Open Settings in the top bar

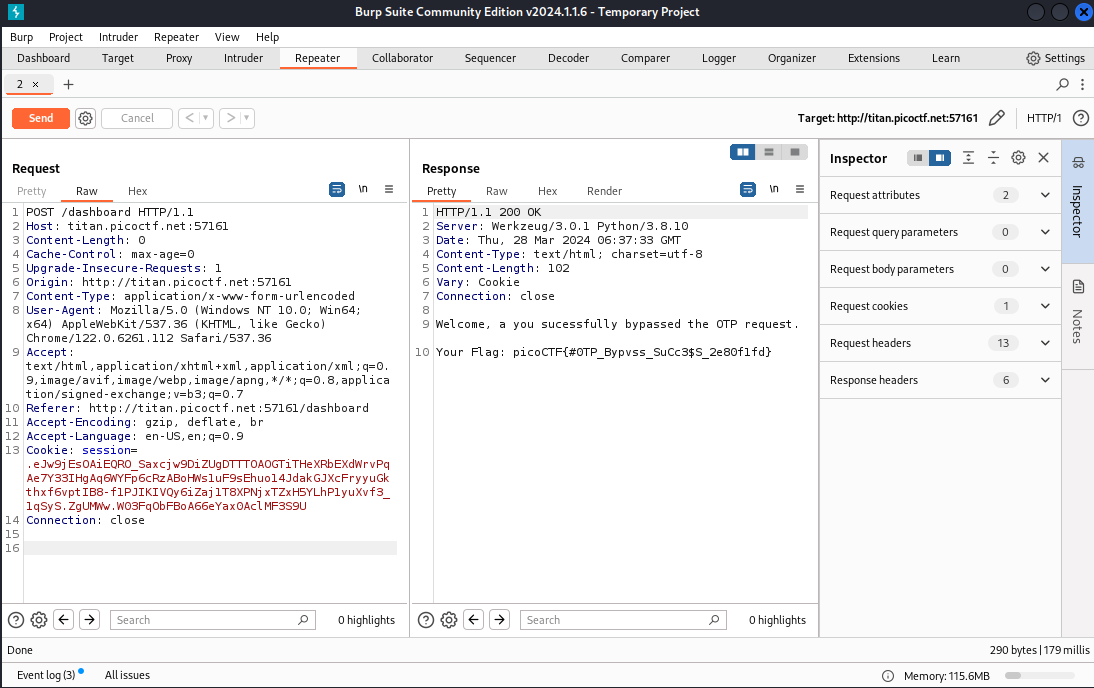coord(1056,58)
